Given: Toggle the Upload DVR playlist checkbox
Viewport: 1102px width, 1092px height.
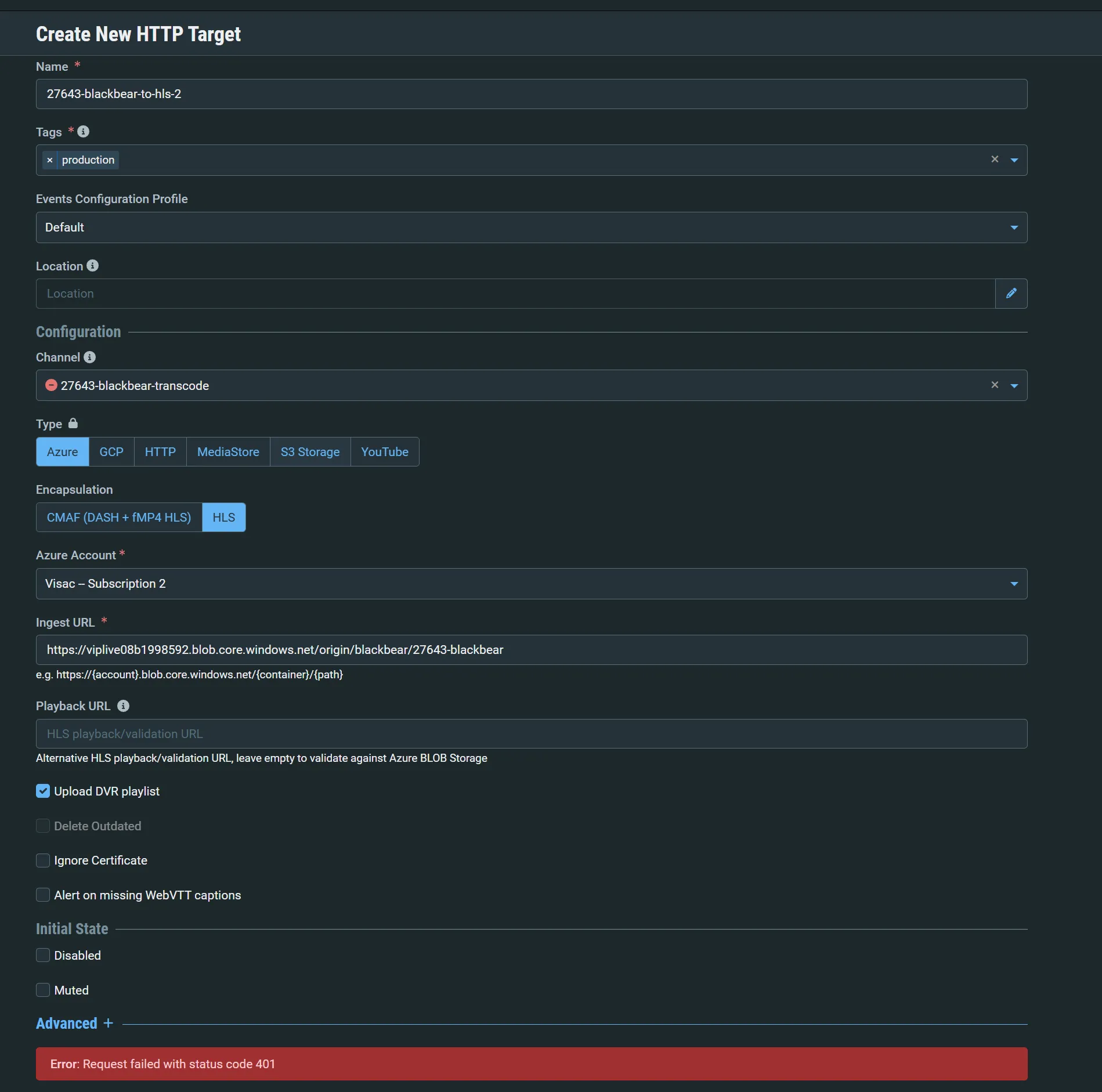Looking at the screenshot, I should tap(43, 791).
